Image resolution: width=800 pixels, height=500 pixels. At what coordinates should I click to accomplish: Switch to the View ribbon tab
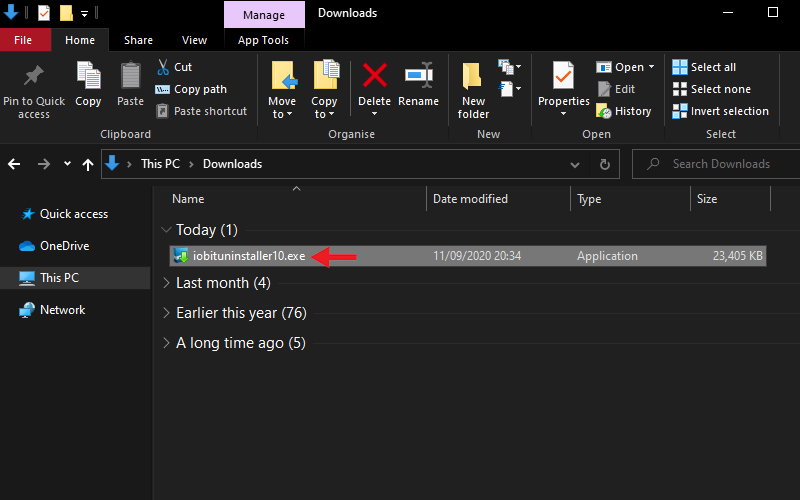tap(194, 40)
